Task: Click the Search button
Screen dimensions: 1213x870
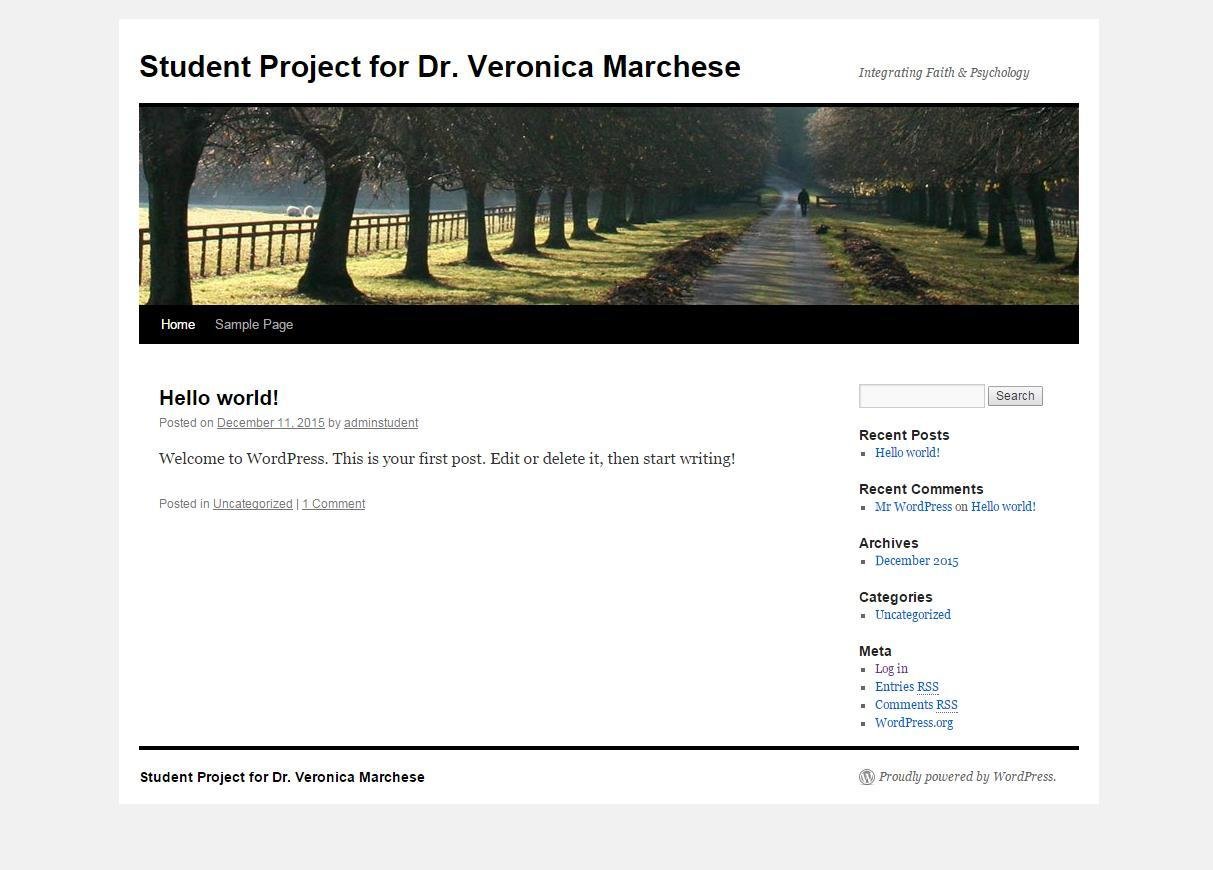Action: pos(1015,396)
